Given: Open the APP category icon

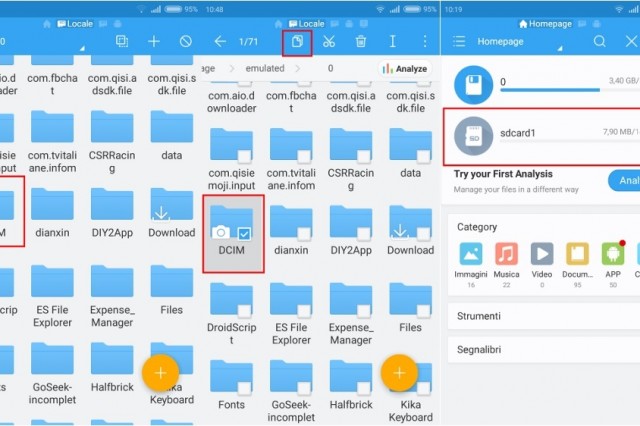Looking at the screenshot, I should 613,254.
